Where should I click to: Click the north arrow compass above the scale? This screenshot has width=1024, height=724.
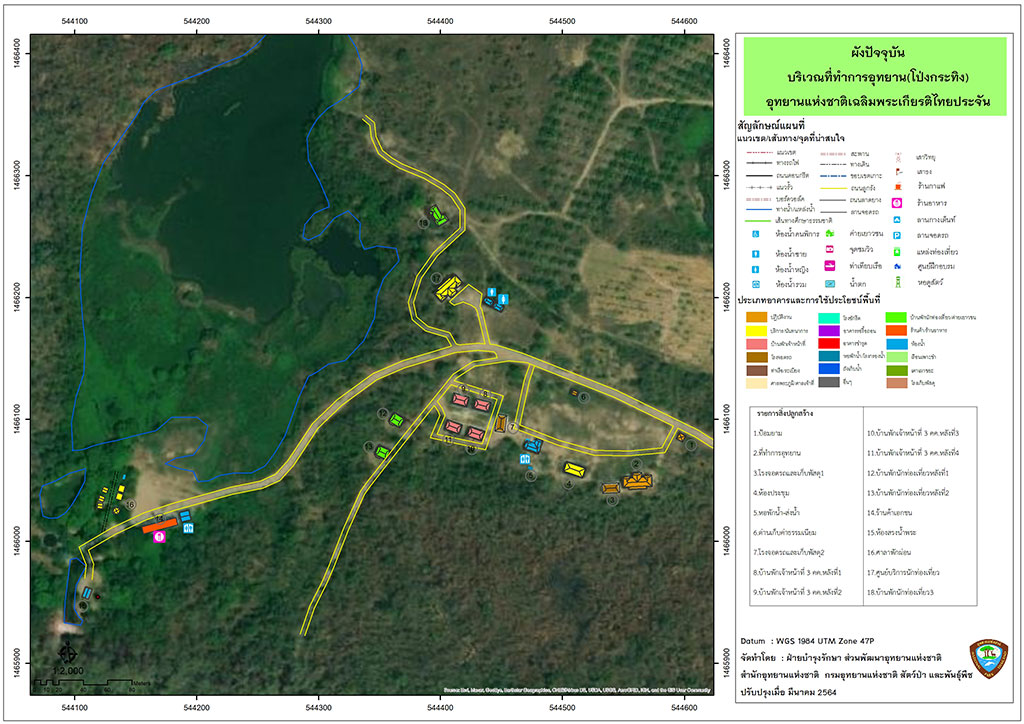point(68,652)
